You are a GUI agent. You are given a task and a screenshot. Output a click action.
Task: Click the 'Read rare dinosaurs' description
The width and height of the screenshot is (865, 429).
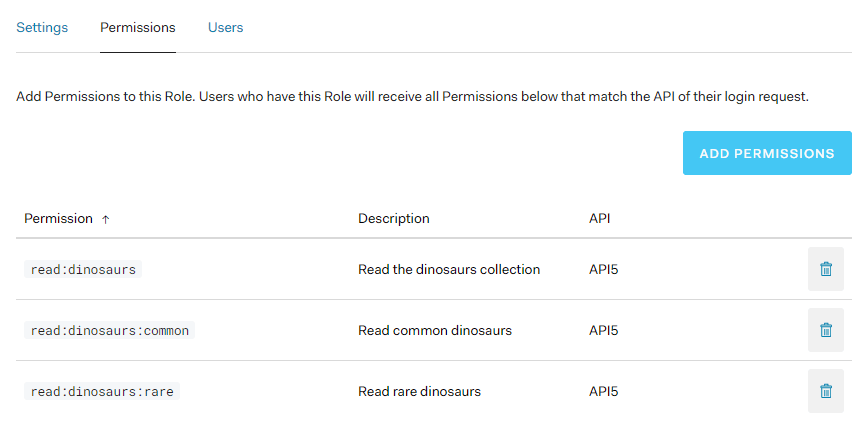[x=419, y=391]
